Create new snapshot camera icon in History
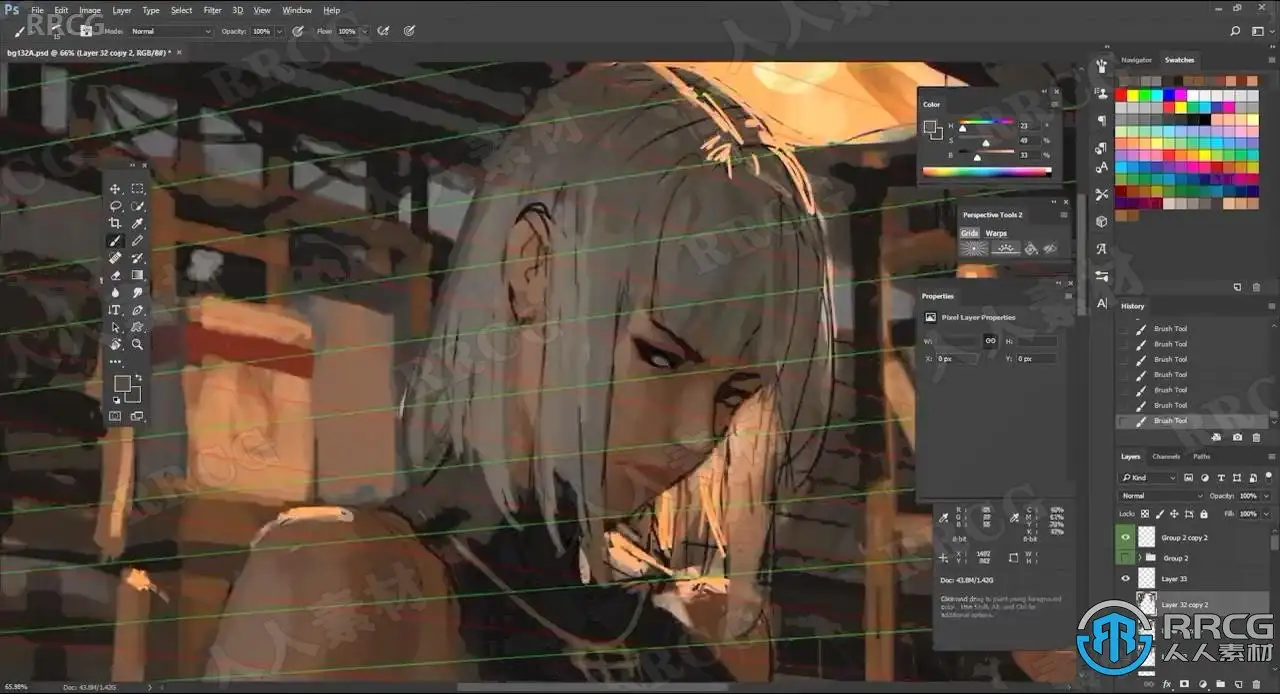Screen dimensions: 1280x694 point(1238,437)
